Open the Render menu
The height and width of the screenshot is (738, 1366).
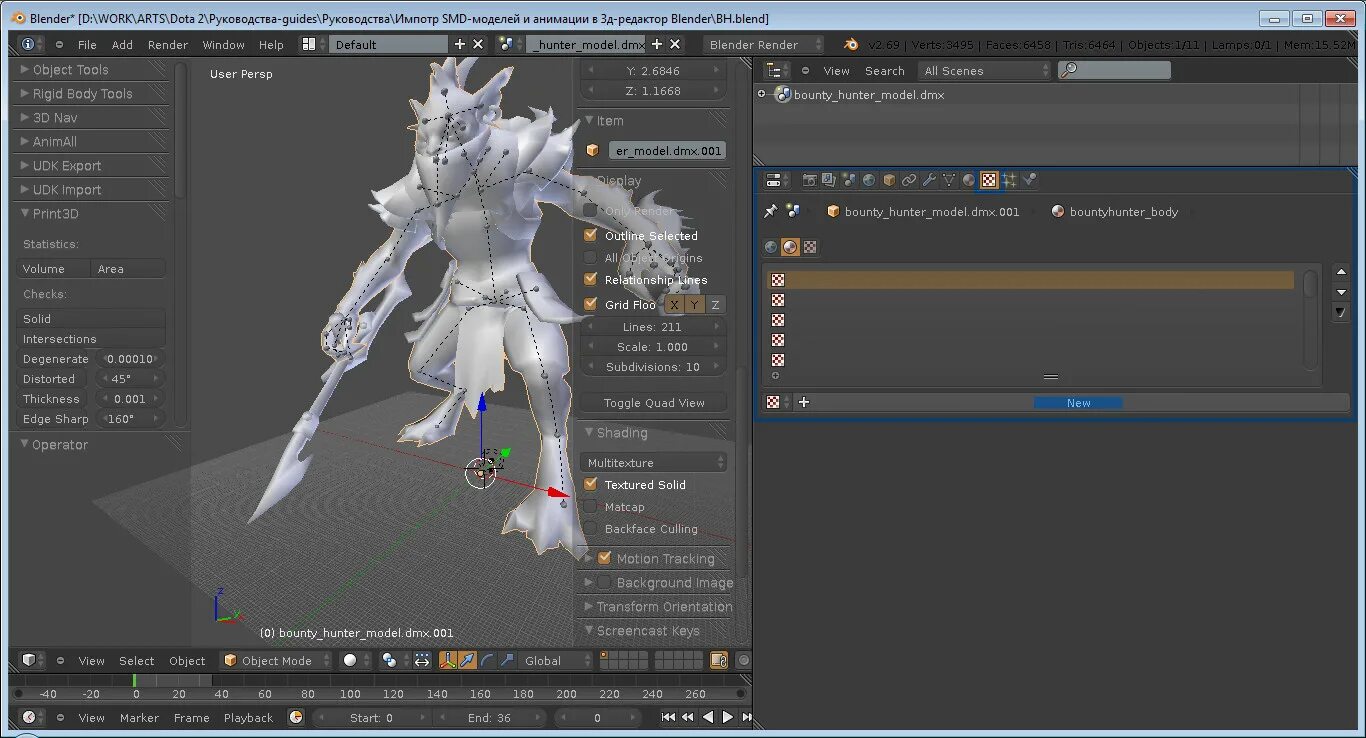168,44
